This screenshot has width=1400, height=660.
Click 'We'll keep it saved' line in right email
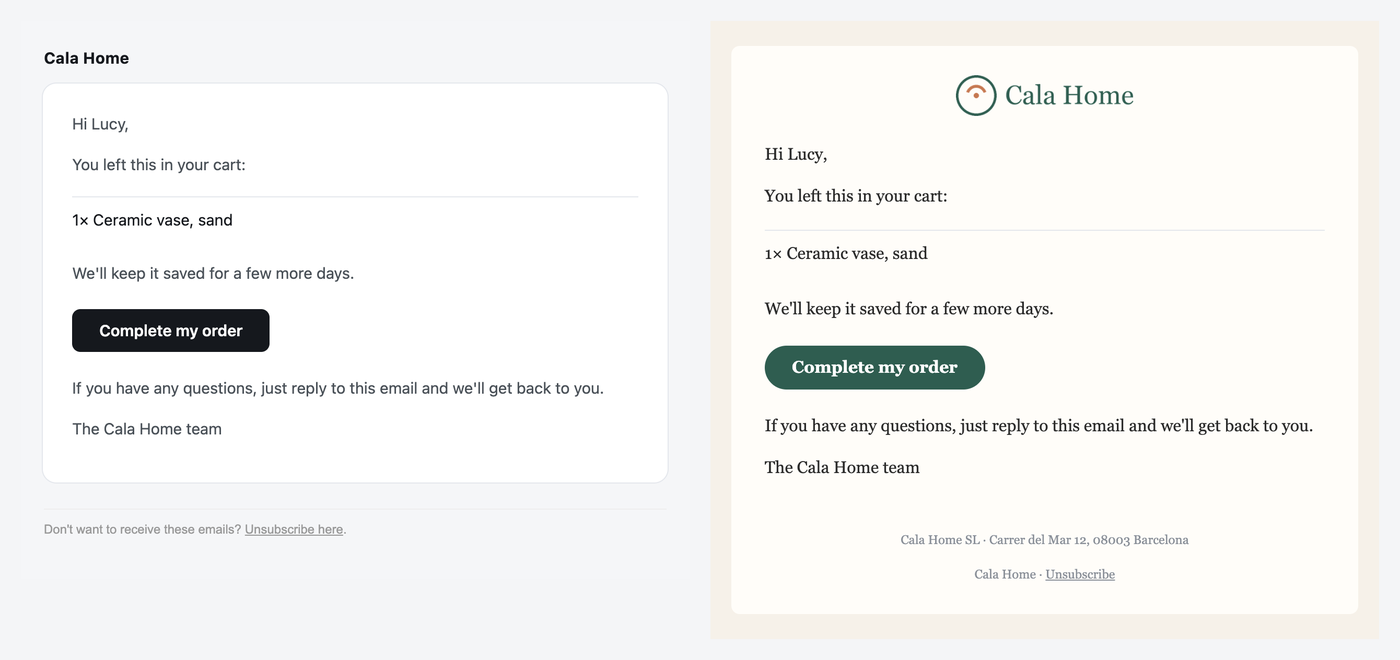pos(909,309)
